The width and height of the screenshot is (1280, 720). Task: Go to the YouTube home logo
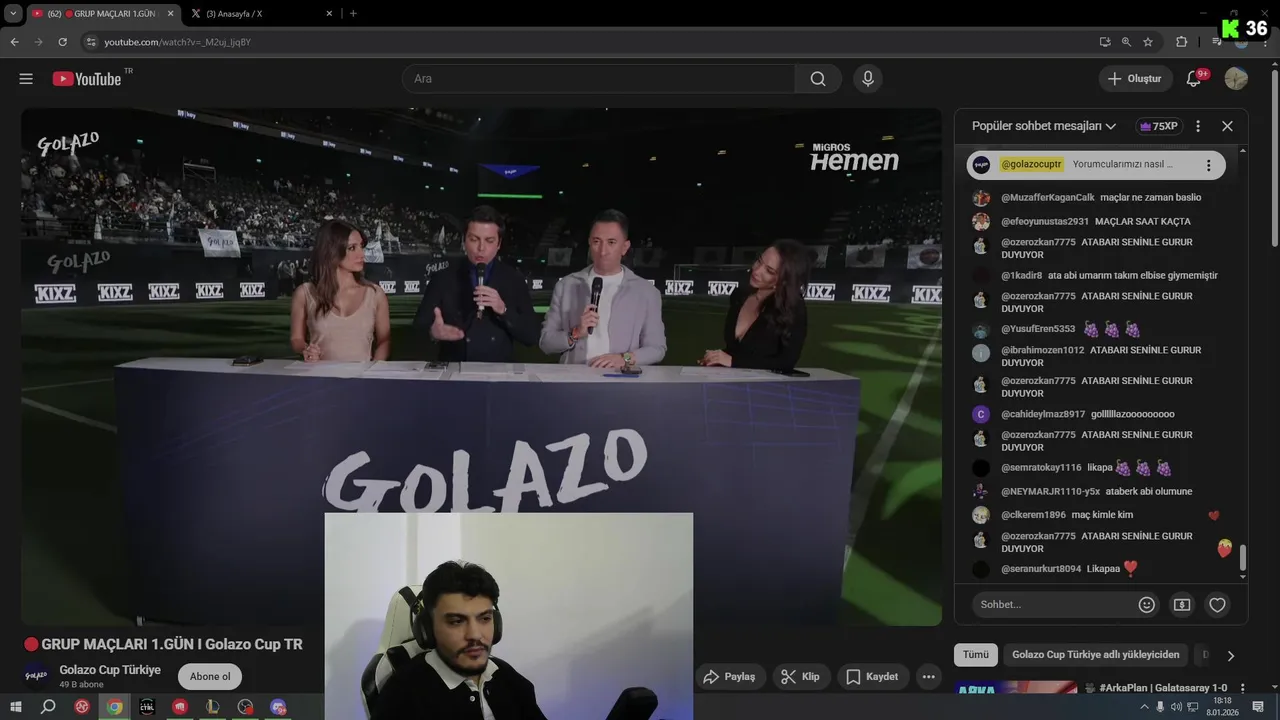pyautogui.click(x=87, y=79)
